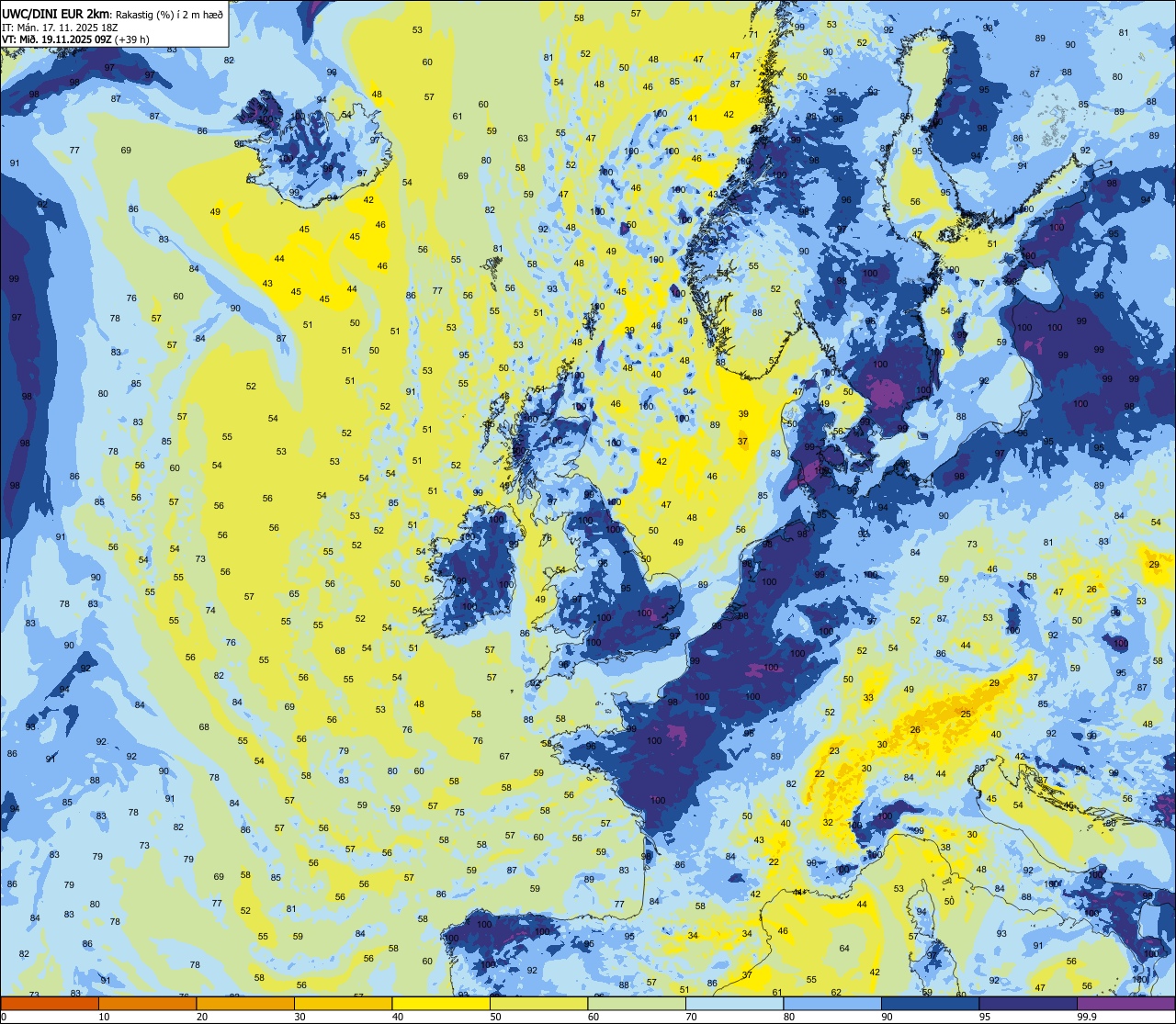The height and width of the screenshot is (1024, 1176).
Task: Click the 70–80% pale blue legend swatch
Action: 734,1004
